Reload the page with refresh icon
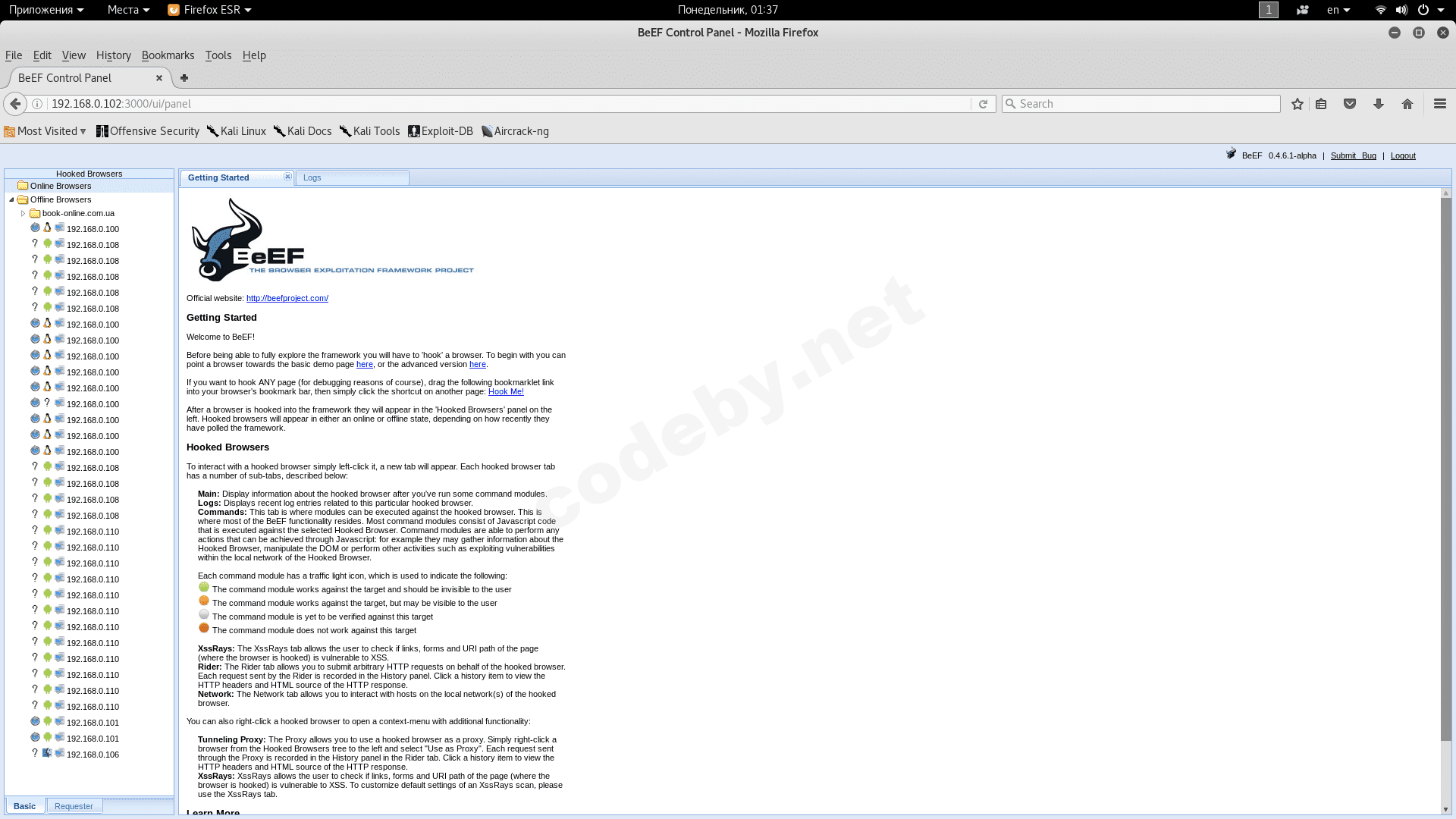This screenshot has height=819, width=1456. [983, 104]
